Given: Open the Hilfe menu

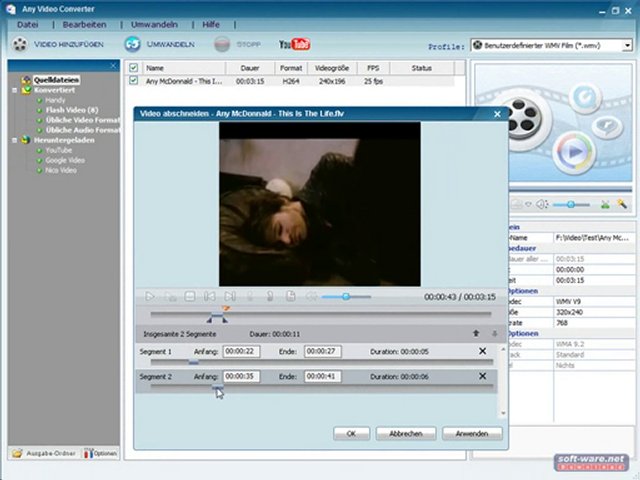Looking at the screenshot, I should [x=211, y=23].
